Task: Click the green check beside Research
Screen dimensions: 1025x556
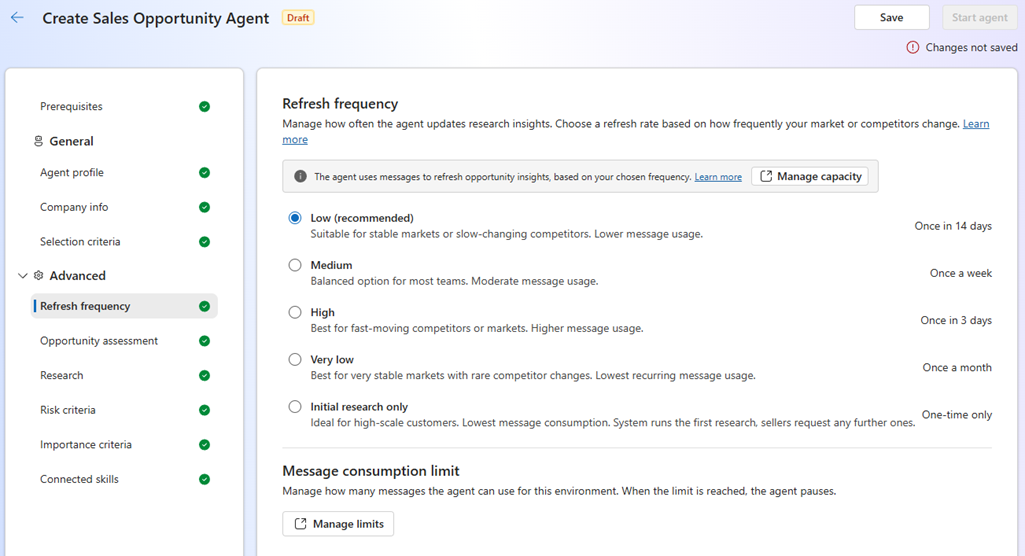Action: (205, 376)
